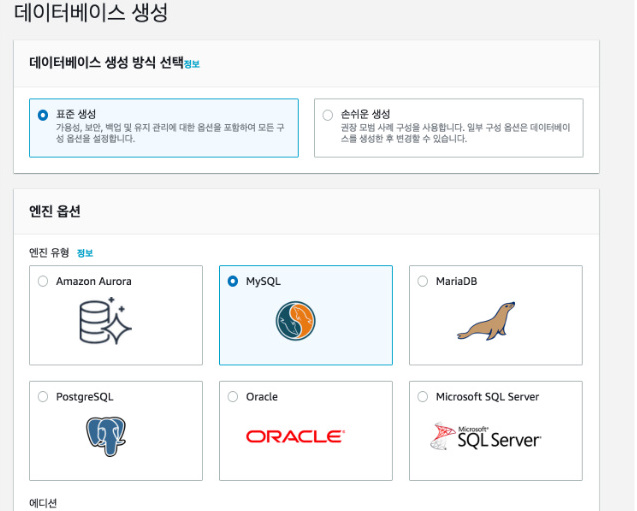Click the Microsoft SQL Server logo
The width and height of the screenshot is (637, 511).
coord(485,436)
